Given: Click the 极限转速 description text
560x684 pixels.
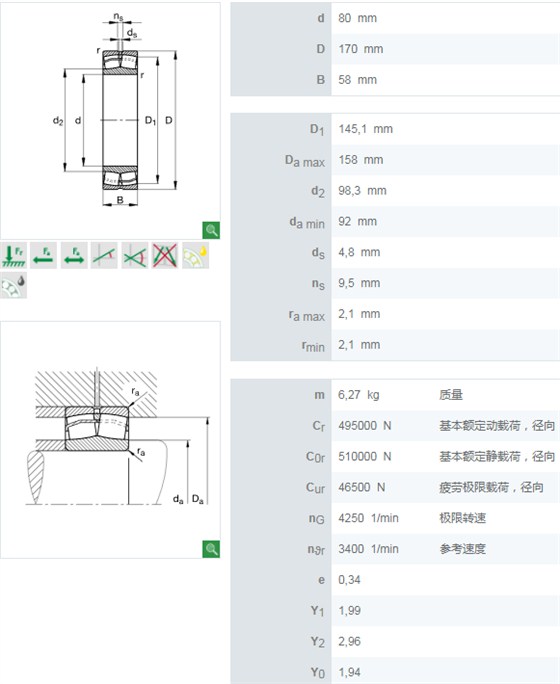Looking at the screenshot, I should coord(462,518).
